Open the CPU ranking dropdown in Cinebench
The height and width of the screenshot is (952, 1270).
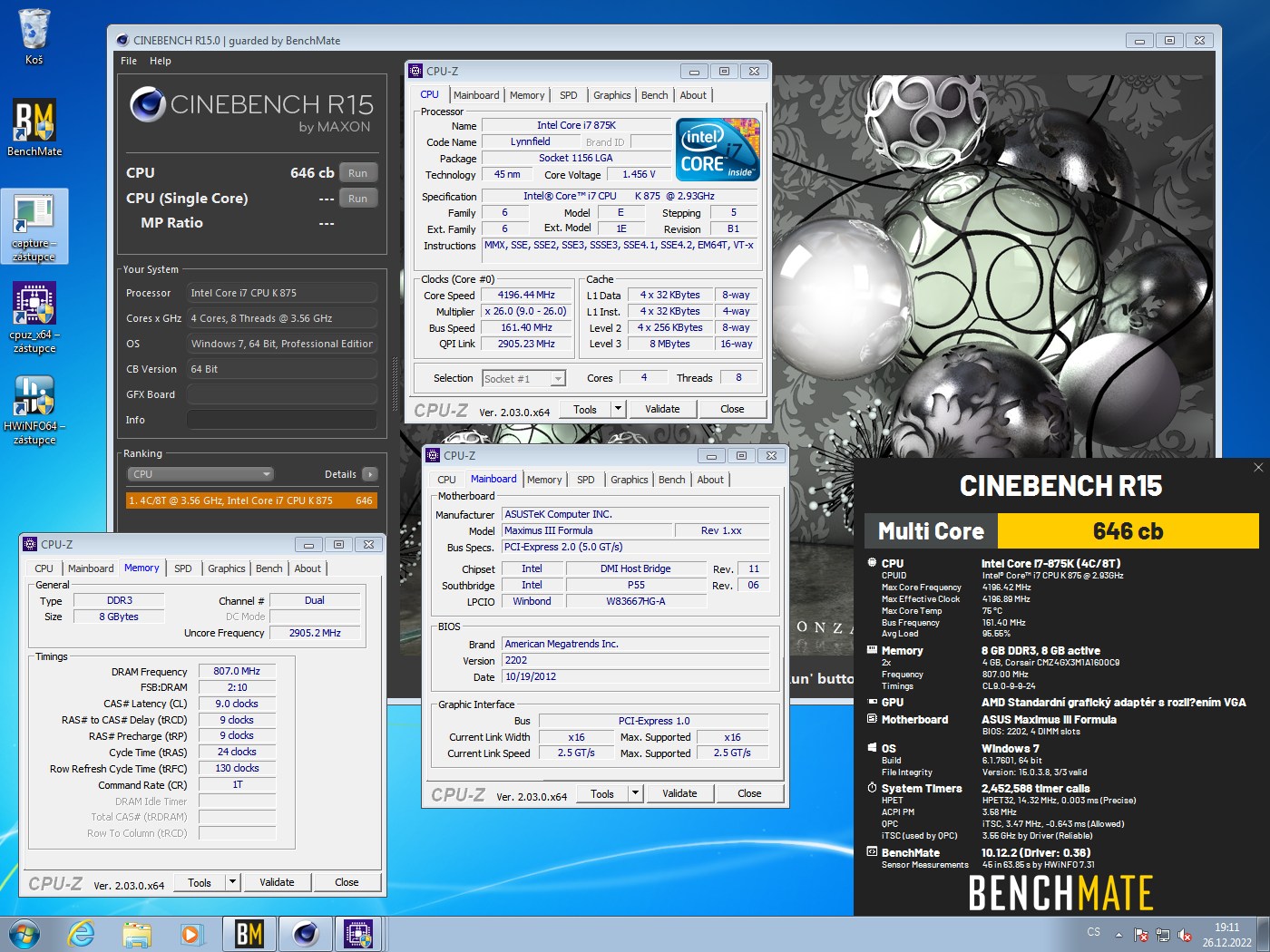(200, 474)
